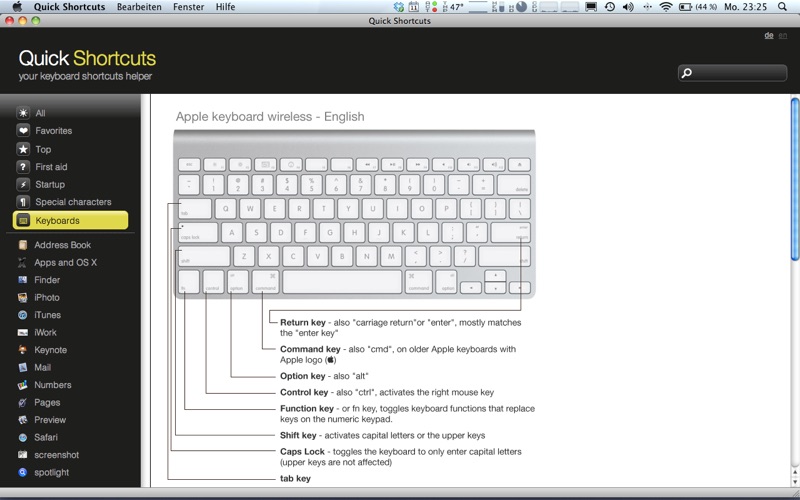Switch language to English via 'en' link
Viewport: 800px width, 500px height.
click(x=782, y=35)
